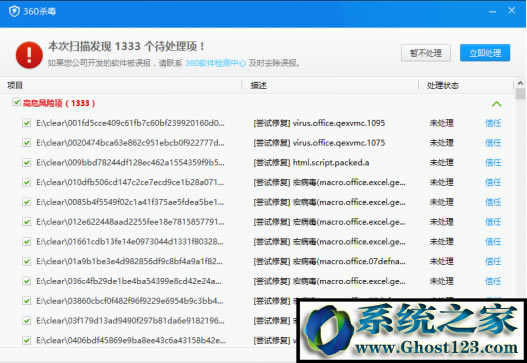Viewport: 527px width, 363px height.
Task: Close the 360杀毒 window
Action: coord(512,10)
